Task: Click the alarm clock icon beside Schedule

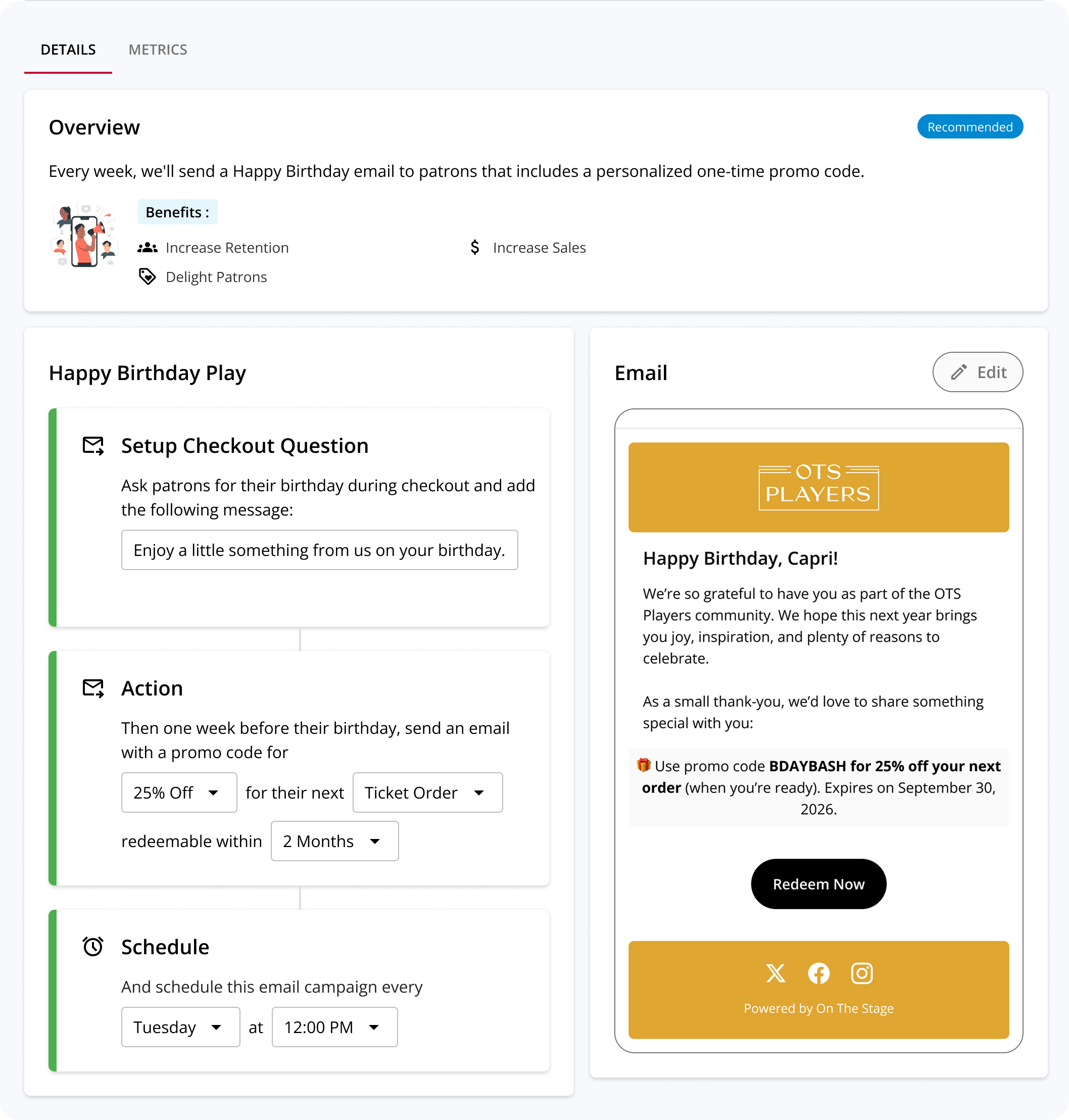Action: 93,946
